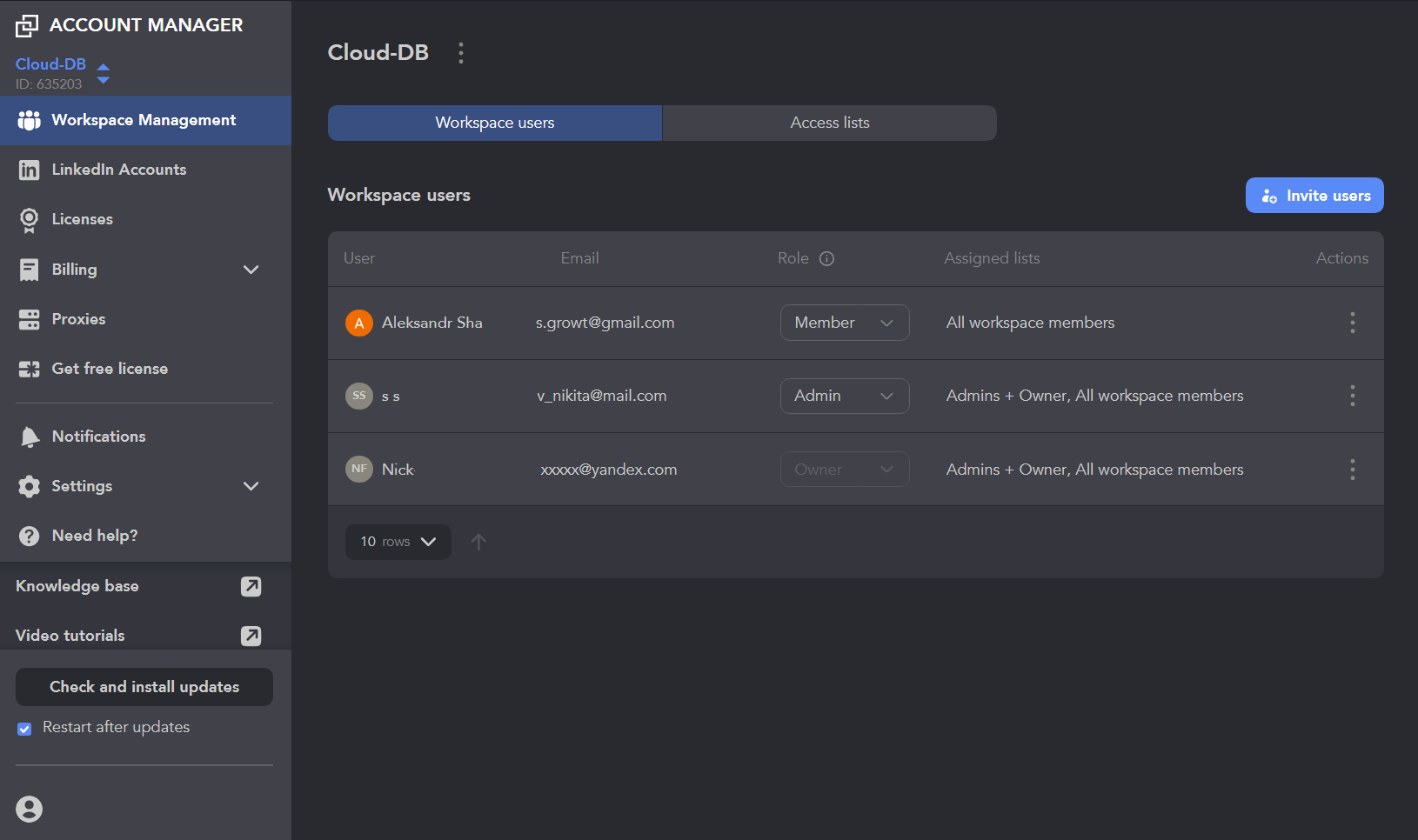Click the Proxies server icon
Image resolution: width=1418 pixels, height=840 pixels.
(x=29, y=319)
